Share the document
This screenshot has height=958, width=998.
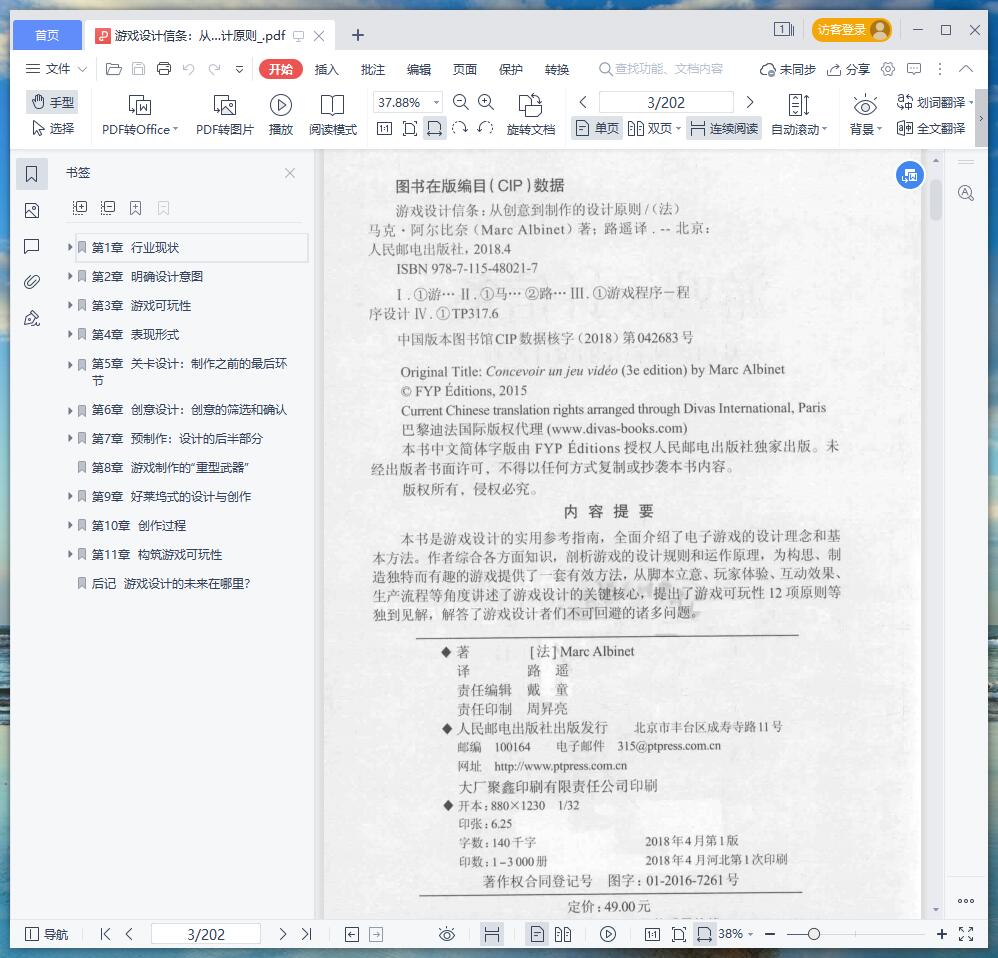(x=848, y=69)
